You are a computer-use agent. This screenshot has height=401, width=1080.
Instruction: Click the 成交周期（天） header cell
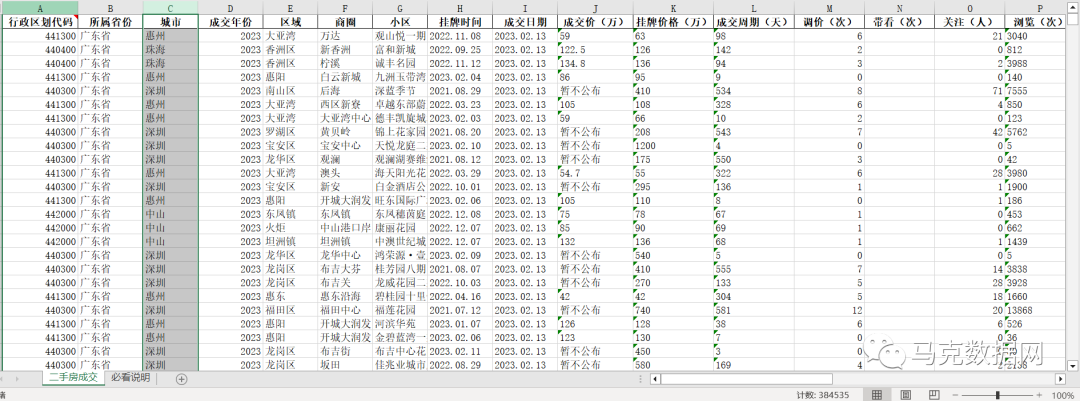(754, 21)
